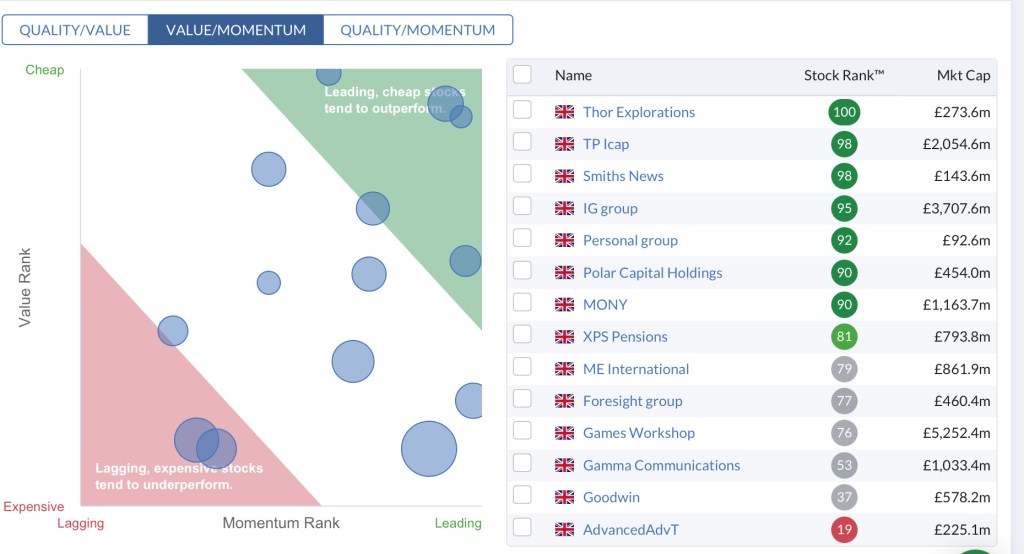The image size is (1024, 554).
Task: Click the UK flag next to Games Workshop
Action: 564,433
